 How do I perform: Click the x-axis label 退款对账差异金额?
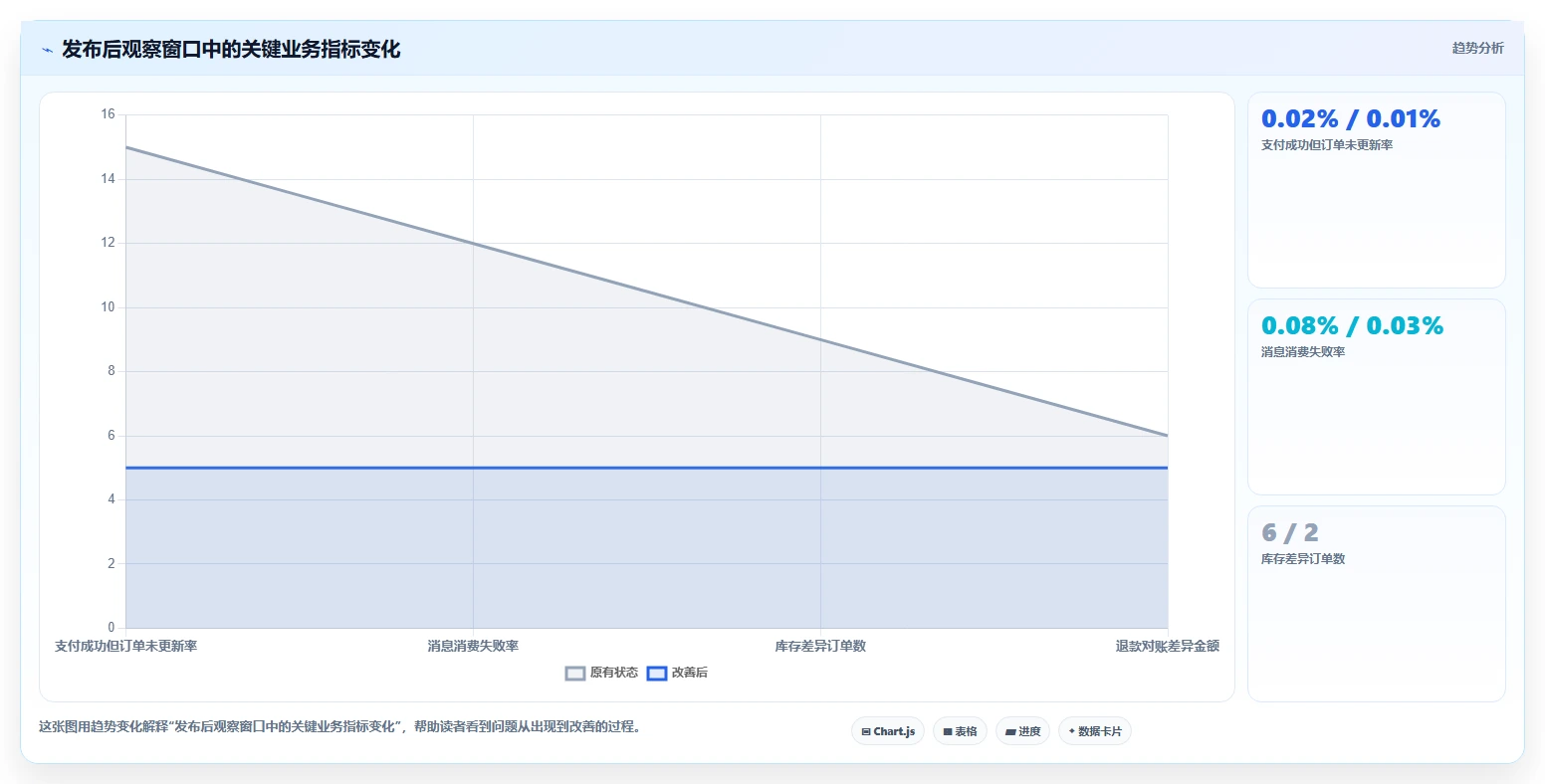(x=1168, y=647)
